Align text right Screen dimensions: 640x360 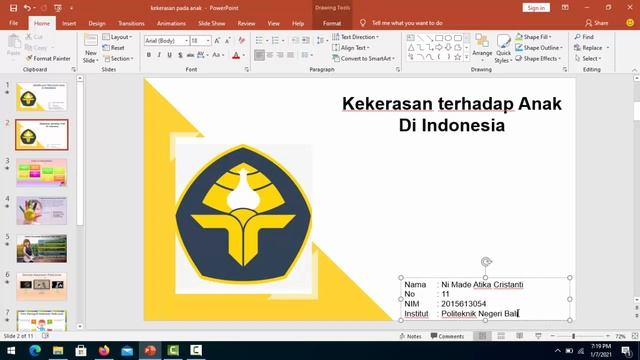click(x=280, y=55)
